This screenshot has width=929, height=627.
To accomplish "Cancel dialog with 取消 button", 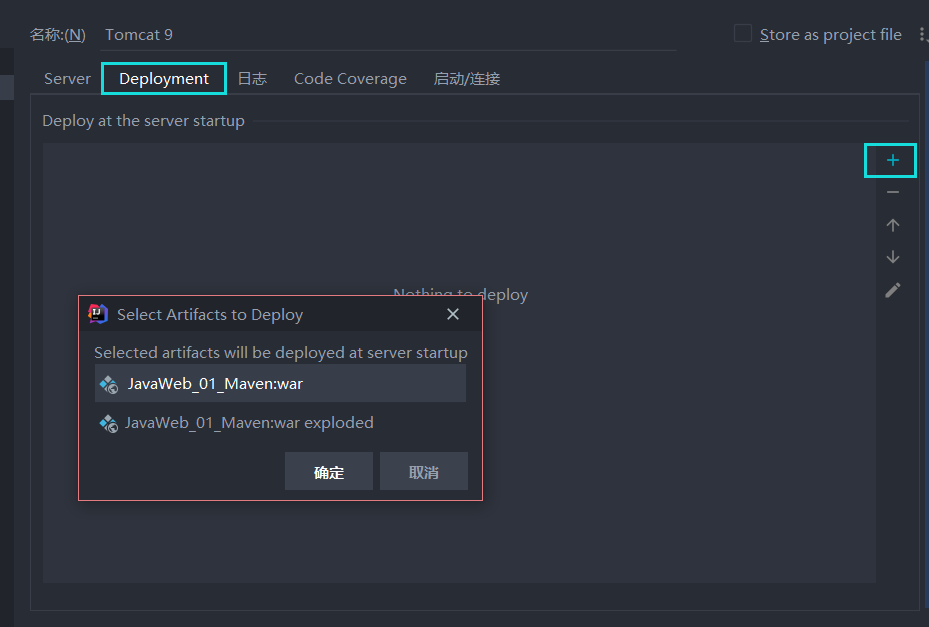I will click(x=424, y=471).
